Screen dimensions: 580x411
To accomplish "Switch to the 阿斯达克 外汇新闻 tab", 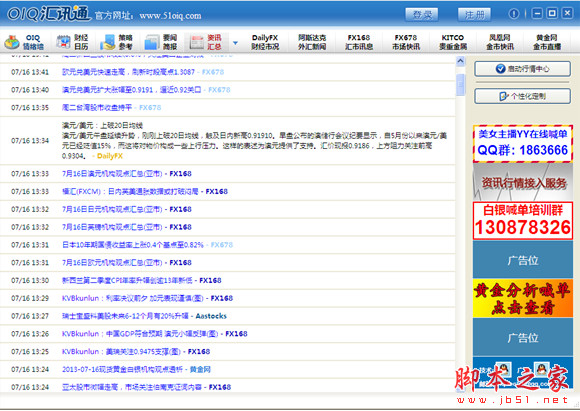I will point(312,42).
